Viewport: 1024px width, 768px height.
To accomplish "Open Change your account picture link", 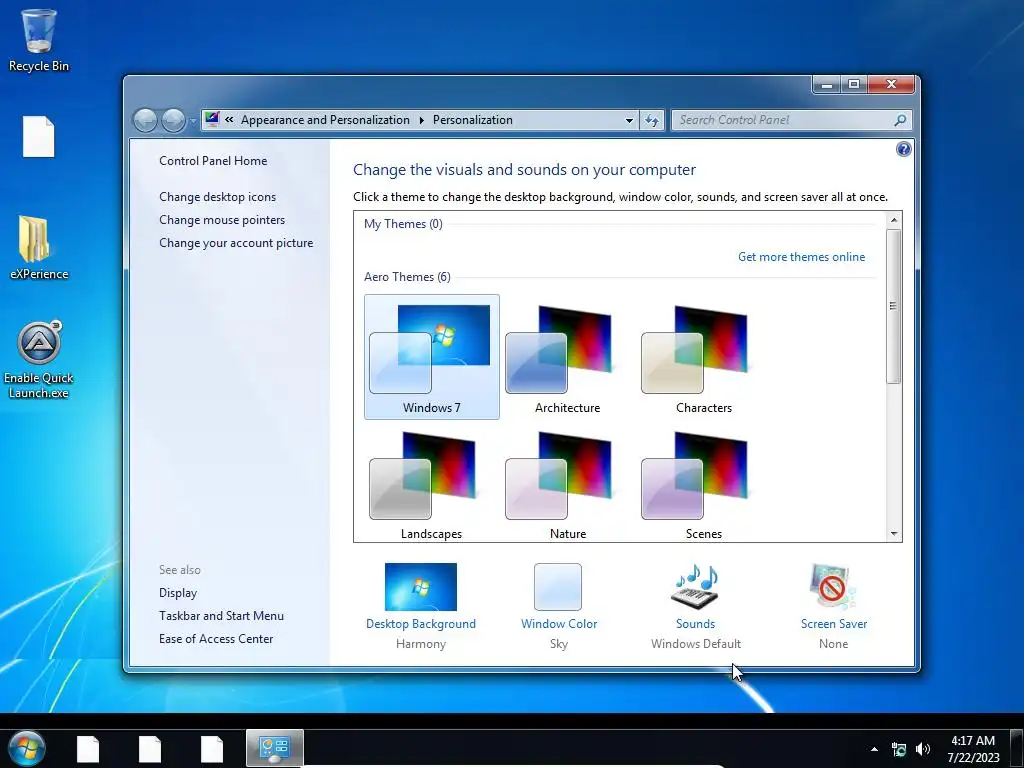I will (236, 242).
